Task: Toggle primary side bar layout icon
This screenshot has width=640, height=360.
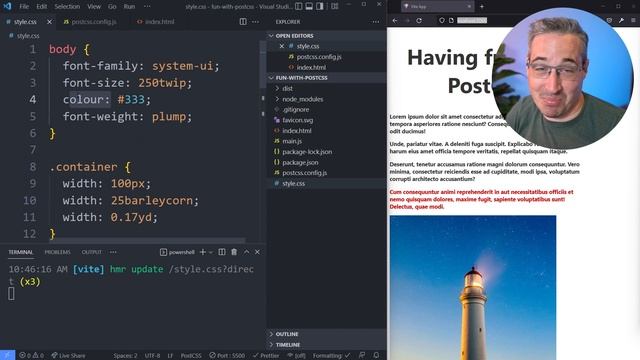Action: pyautogui.click(x=299, y=6)
